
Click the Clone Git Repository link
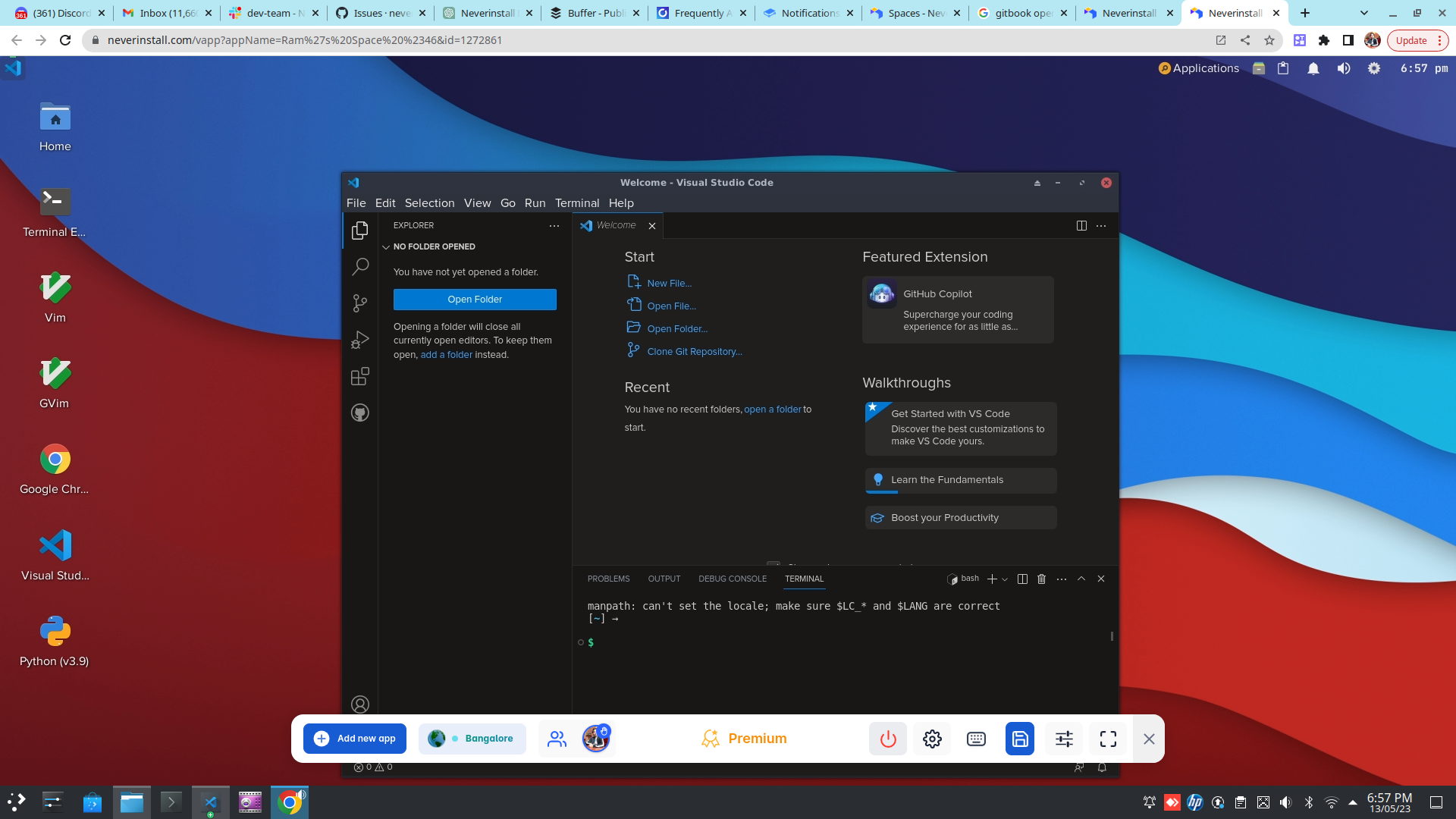694,351
